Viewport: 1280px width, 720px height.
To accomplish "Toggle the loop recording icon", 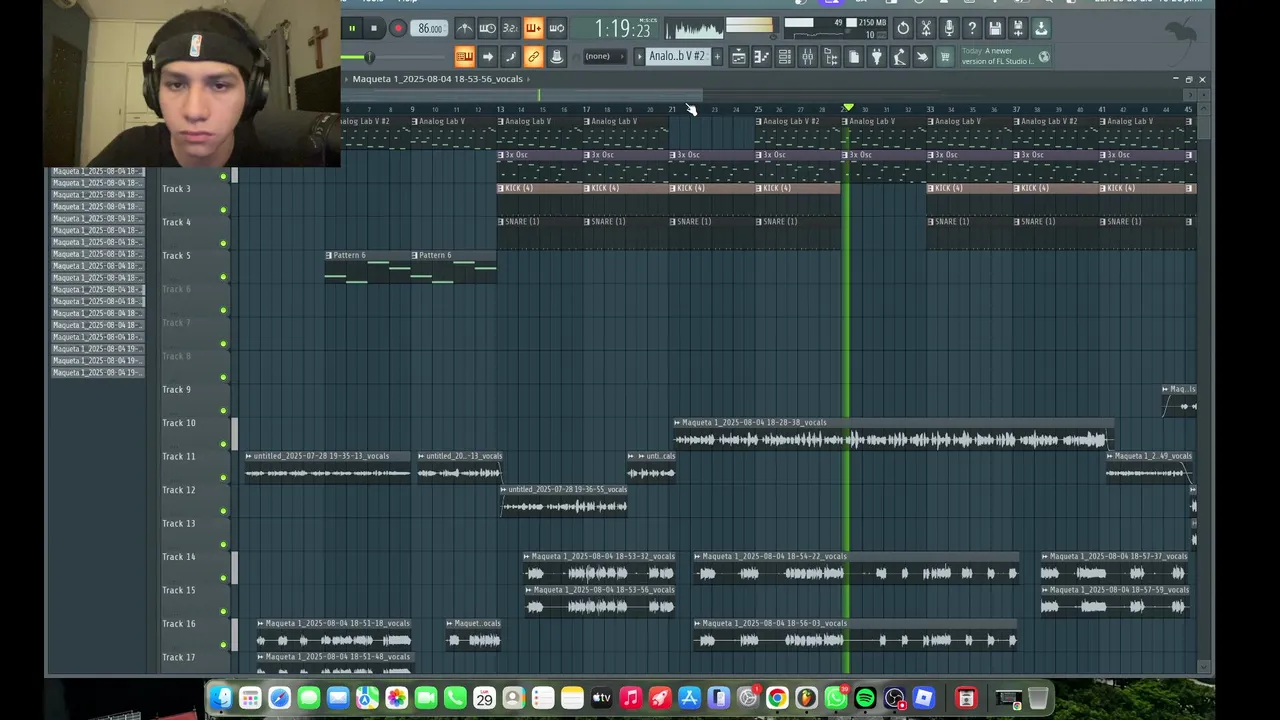I will [x=556, y=28].
